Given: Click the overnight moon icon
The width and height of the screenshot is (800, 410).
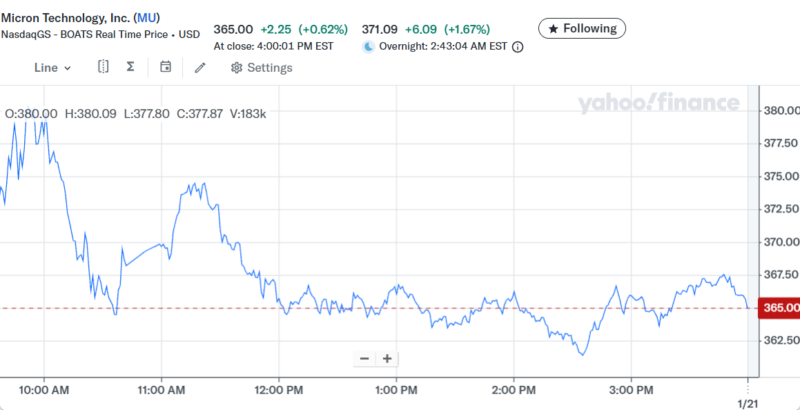Looking at the screenshot, I should [x=368, y=46].
